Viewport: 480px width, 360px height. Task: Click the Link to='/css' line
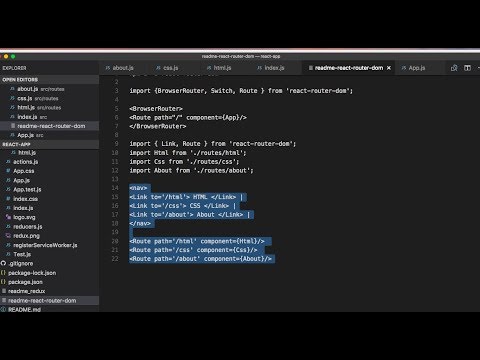click(183, 206)
